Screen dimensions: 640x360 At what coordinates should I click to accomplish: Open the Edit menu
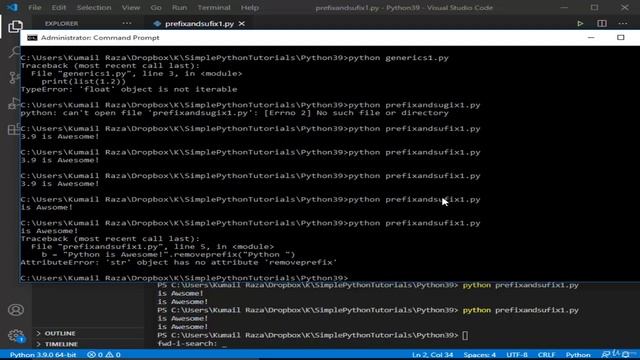point(59,7)
